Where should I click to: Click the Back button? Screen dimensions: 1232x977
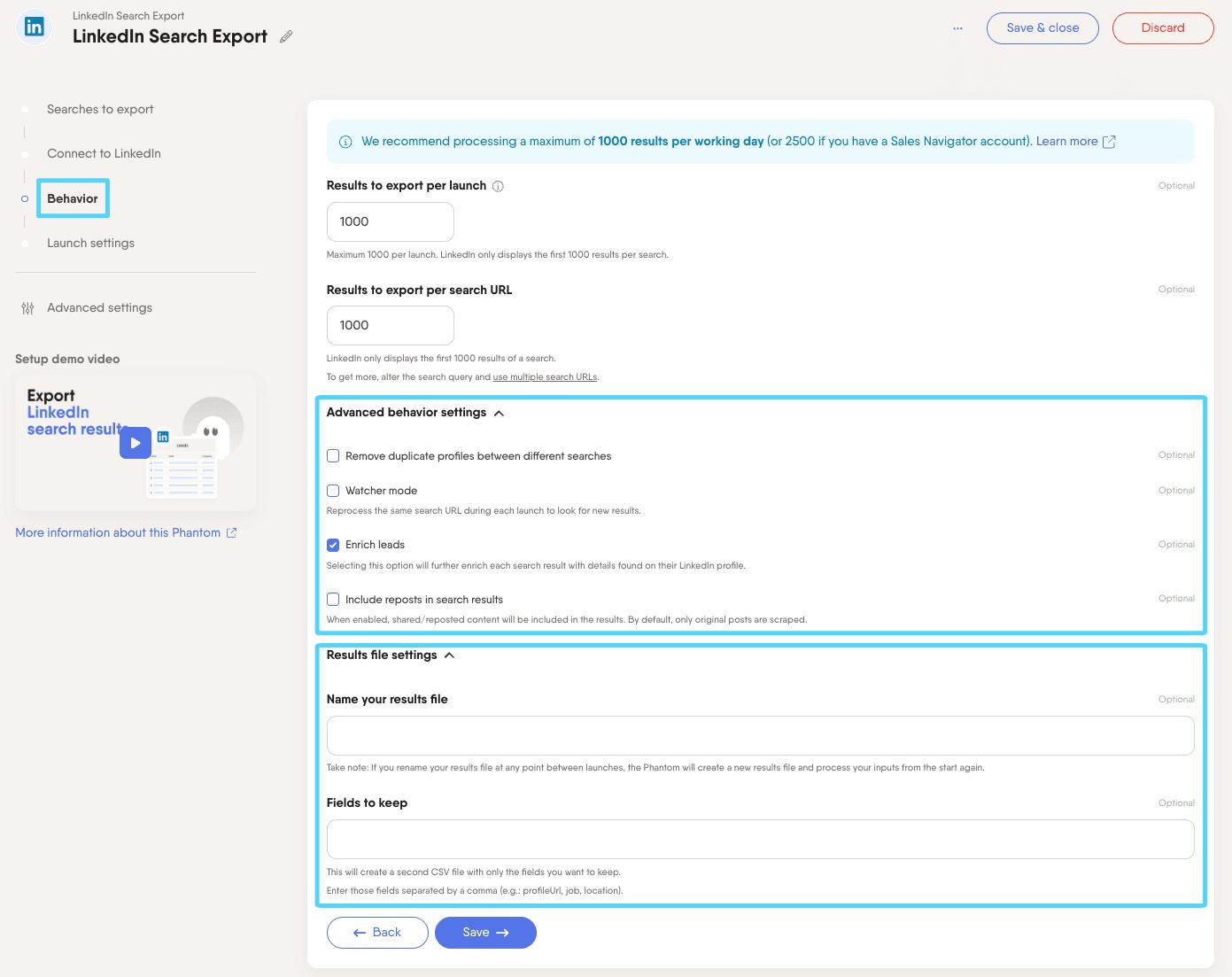click(377, 933)
